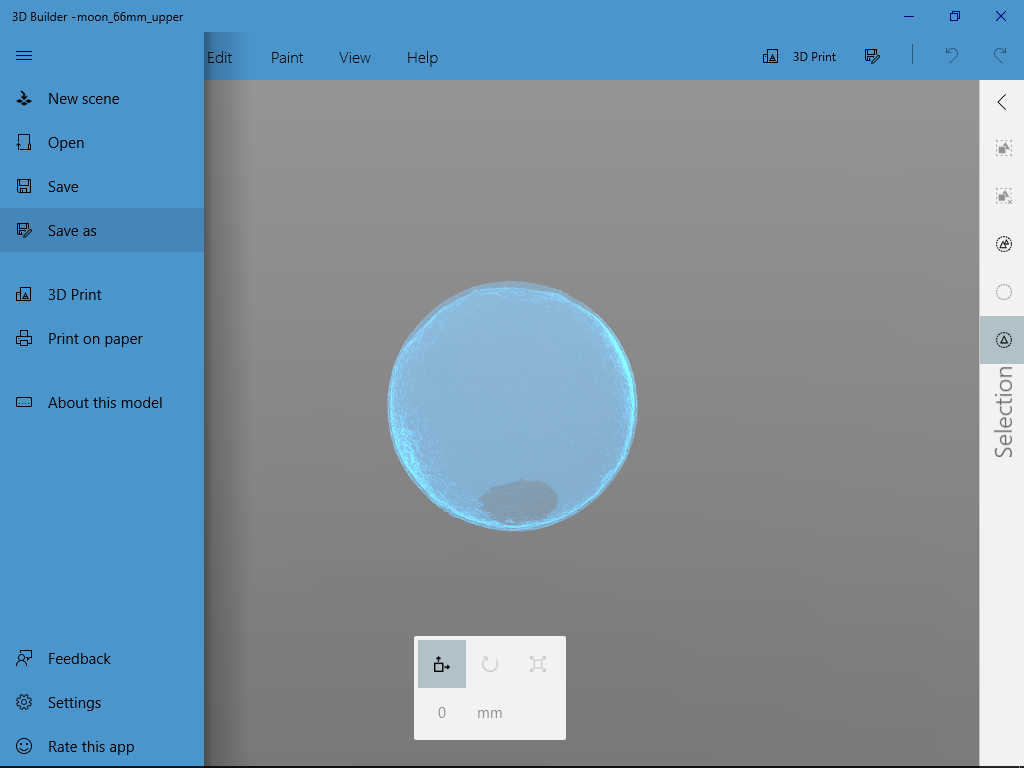Image resolution: width=1024 pixels, height=768 pixels.
Task: Toggle the circle selection mode icon
Action: point(1003,291)
